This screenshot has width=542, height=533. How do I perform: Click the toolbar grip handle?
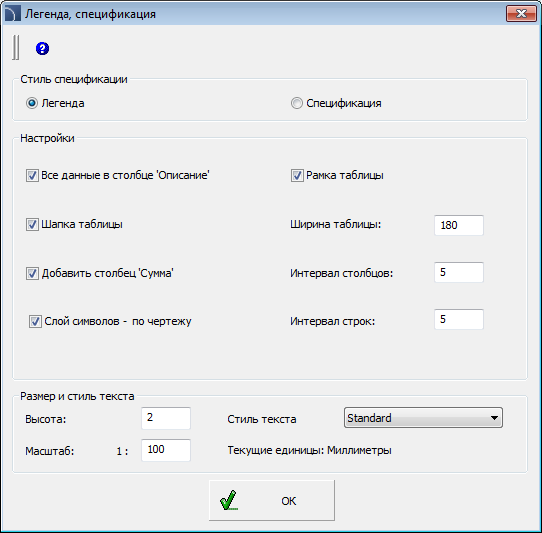(x=16, y=47)
